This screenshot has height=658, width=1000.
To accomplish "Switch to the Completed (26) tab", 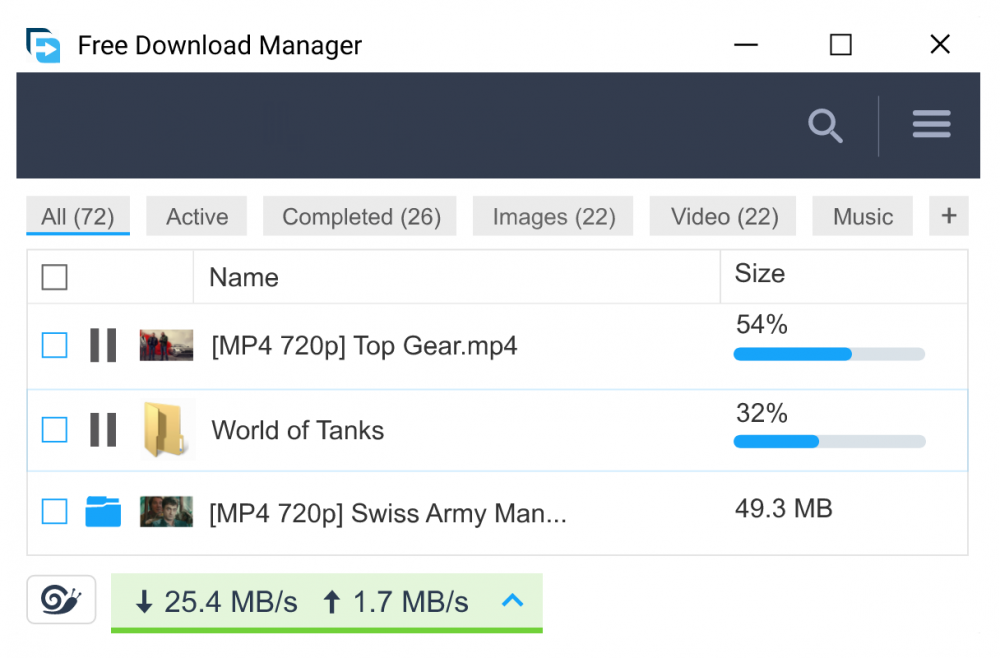I will 361,217.
